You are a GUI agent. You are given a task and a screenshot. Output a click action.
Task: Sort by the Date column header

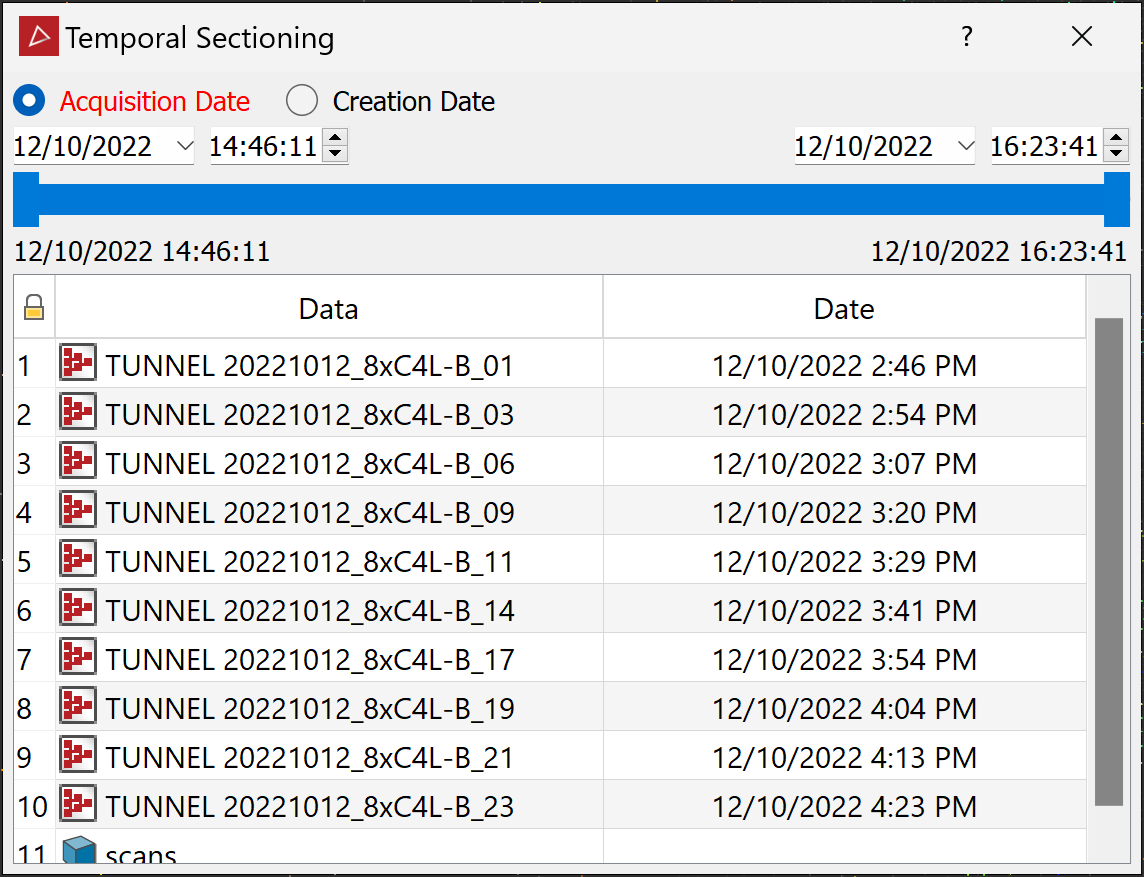click(843, 308)
